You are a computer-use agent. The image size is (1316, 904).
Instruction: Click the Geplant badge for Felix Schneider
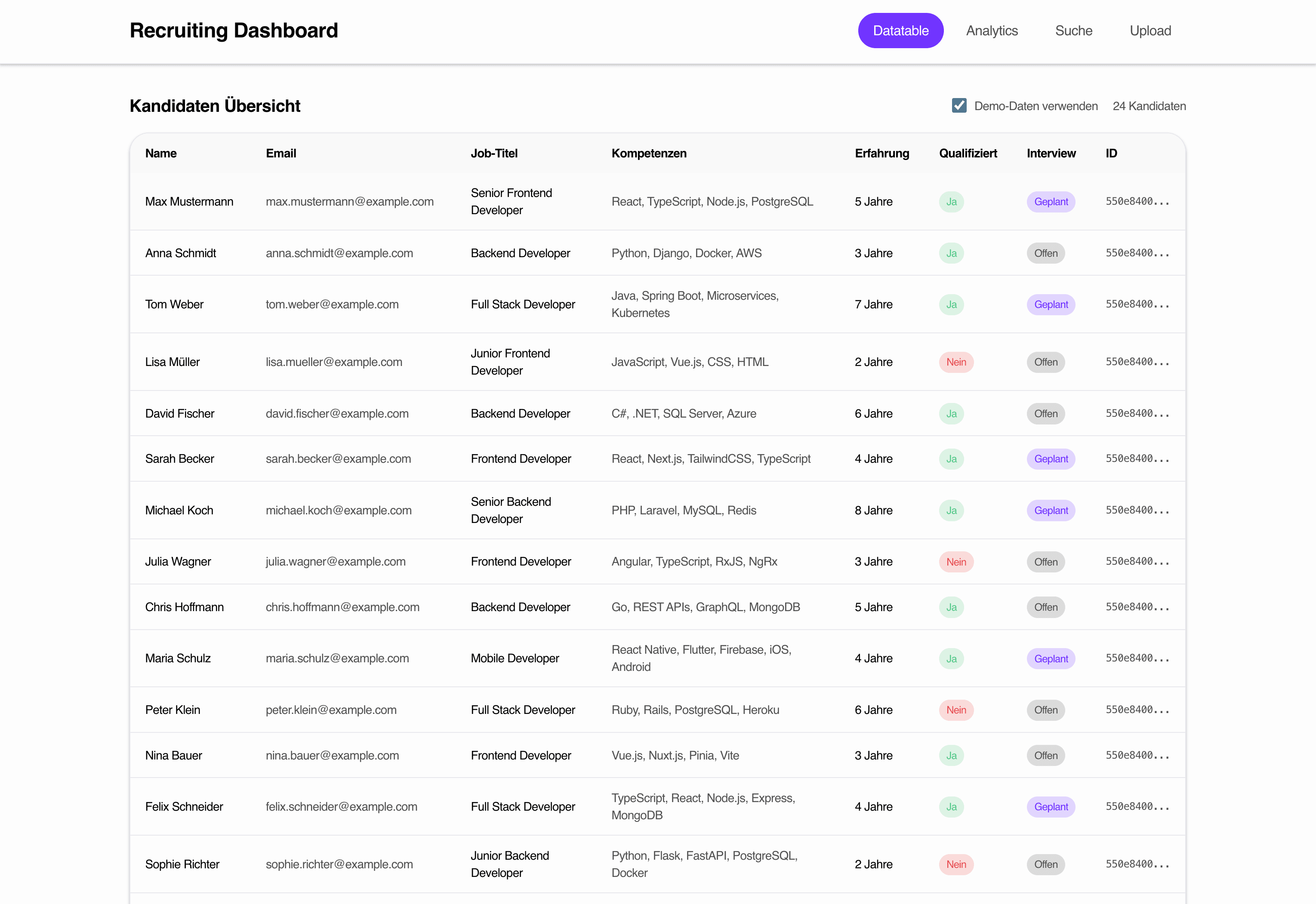coord(1051,806)
